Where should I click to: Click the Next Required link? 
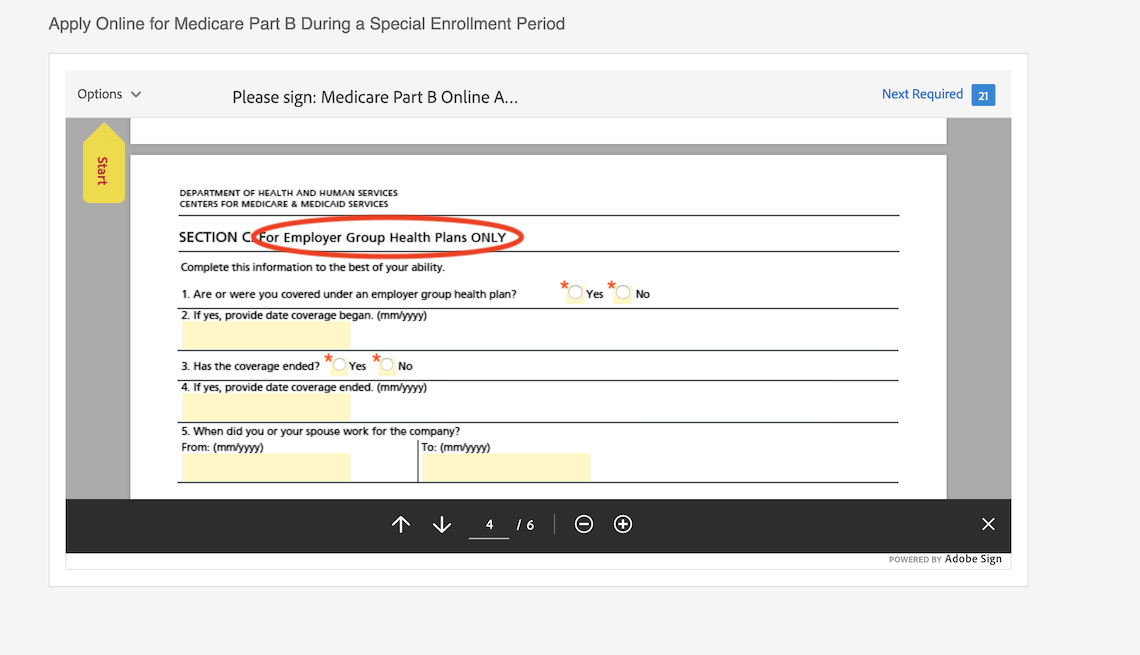coord(921,94)
